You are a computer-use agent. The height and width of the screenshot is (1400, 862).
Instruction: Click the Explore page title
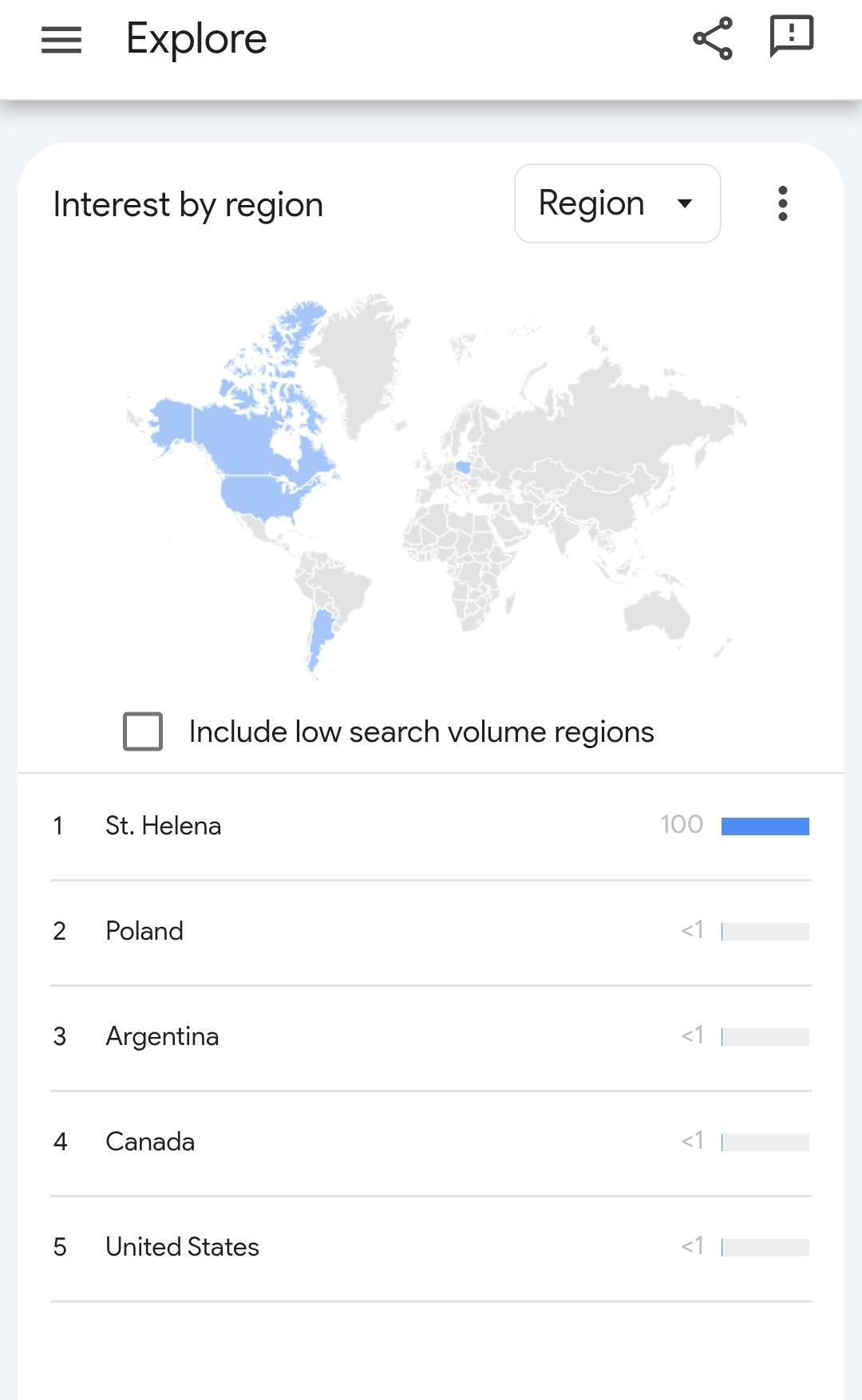pos(196,39)
